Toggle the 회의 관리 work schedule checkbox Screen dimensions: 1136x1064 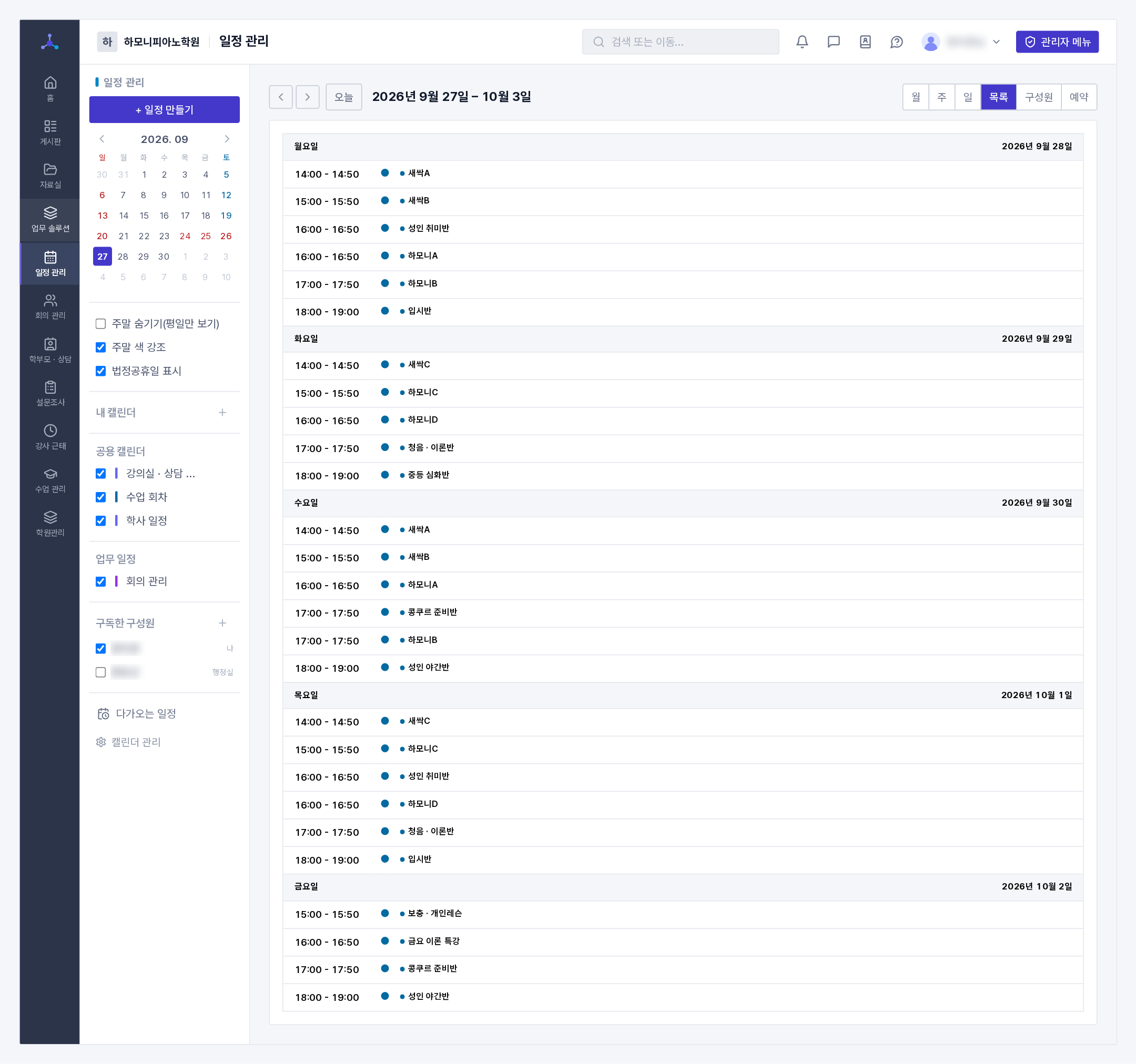click(x=100, y=581)
